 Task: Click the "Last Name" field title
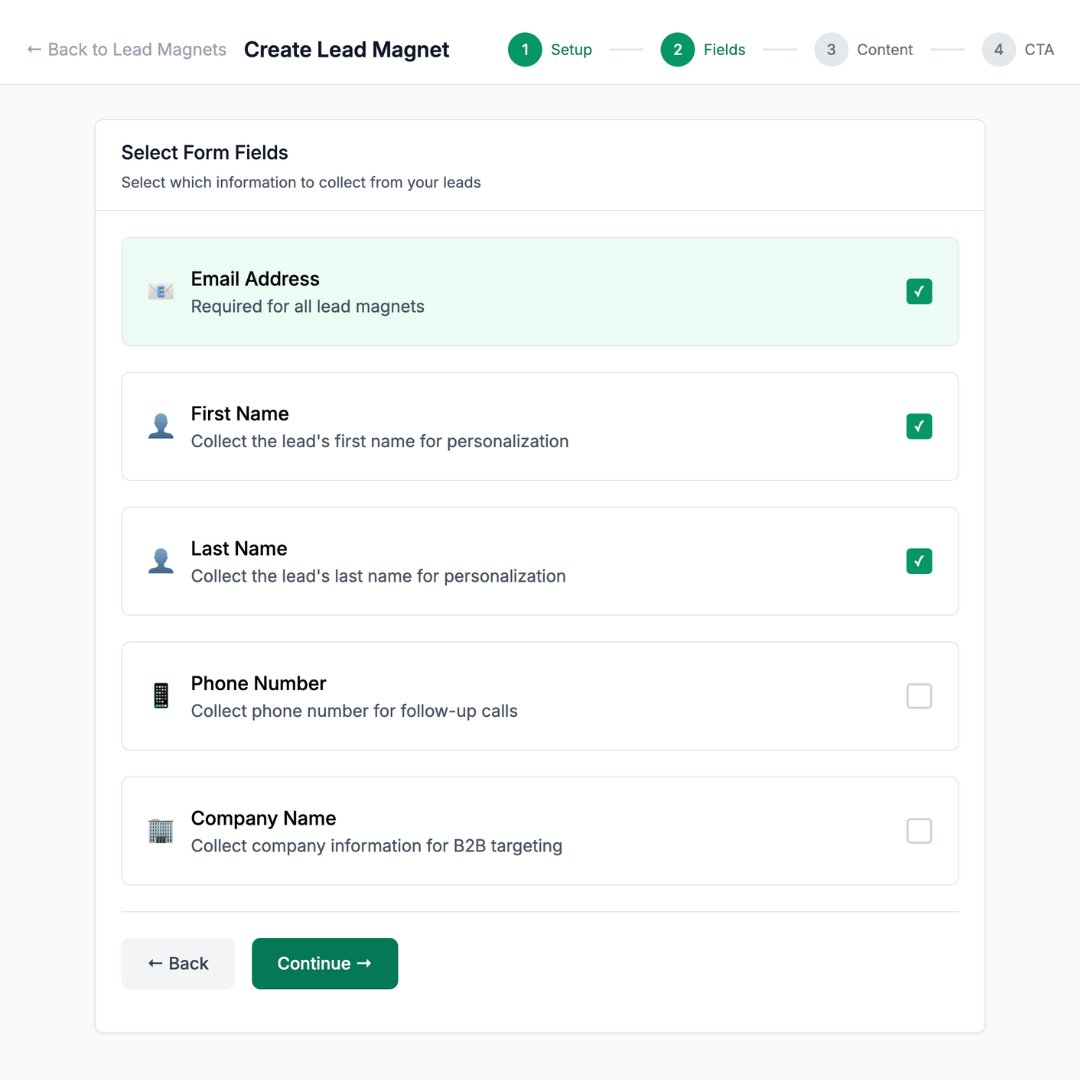tap(238, 548)
